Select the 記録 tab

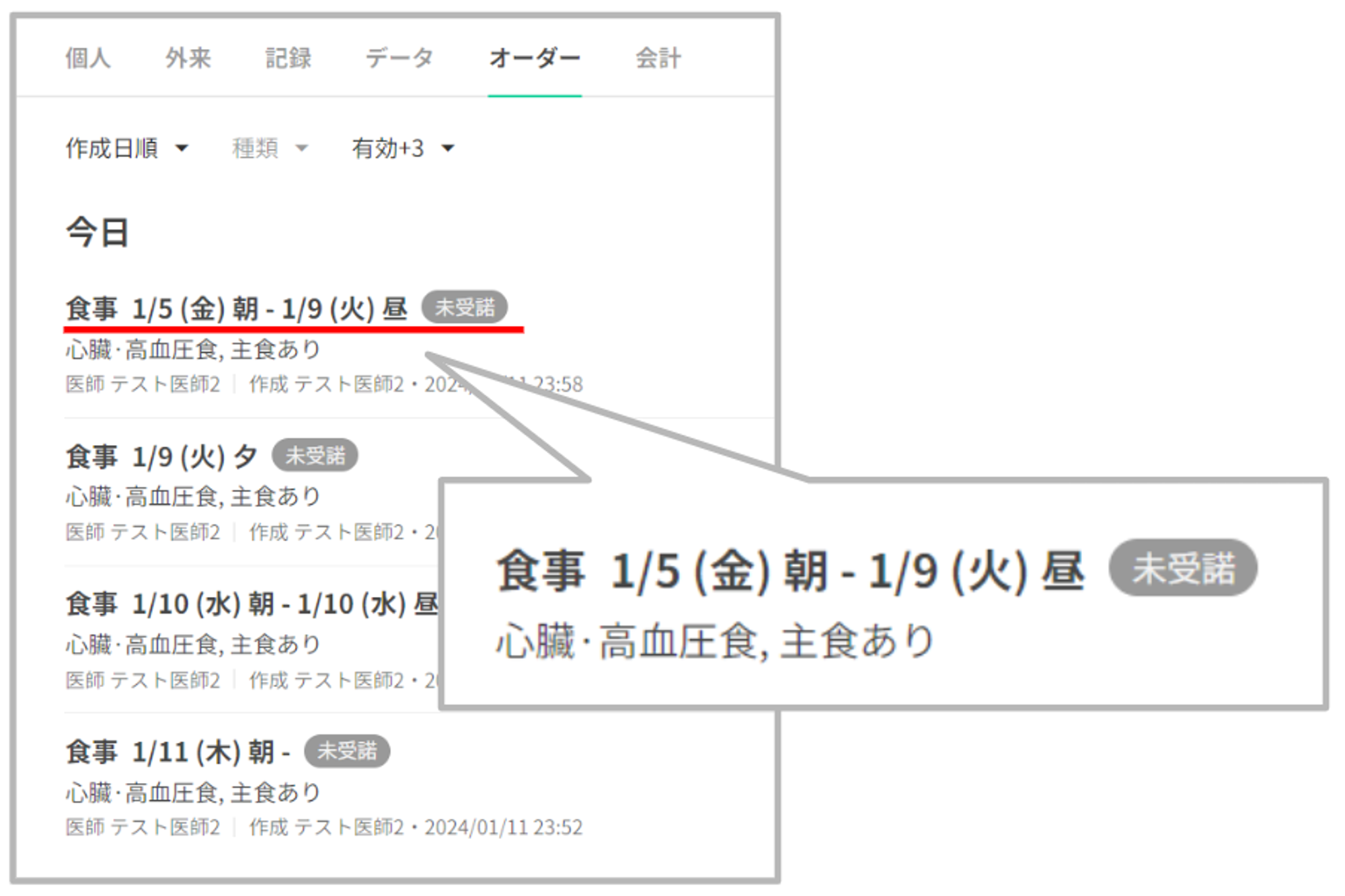289,58
